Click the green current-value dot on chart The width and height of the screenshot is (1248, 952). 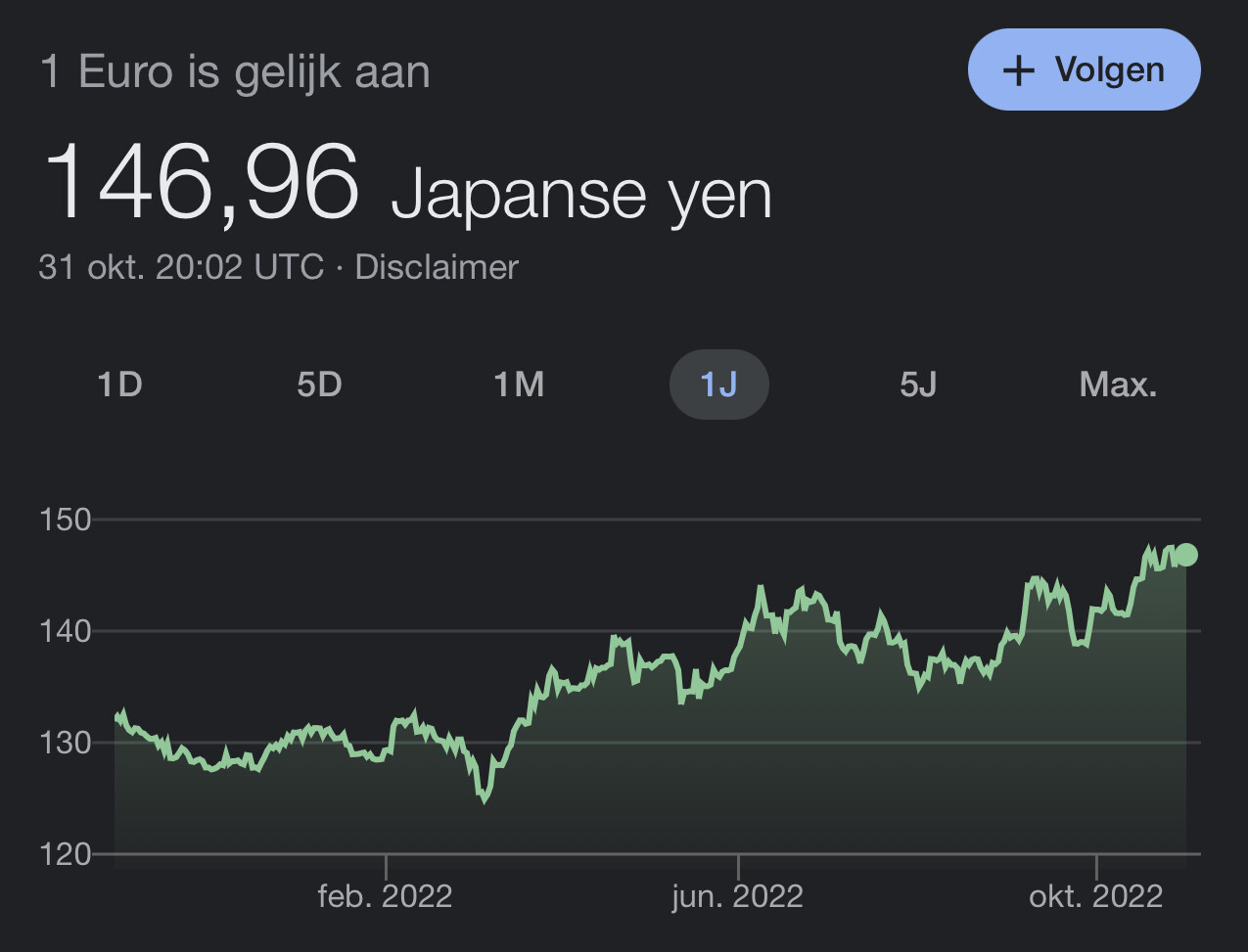(x=1186, y=555)
